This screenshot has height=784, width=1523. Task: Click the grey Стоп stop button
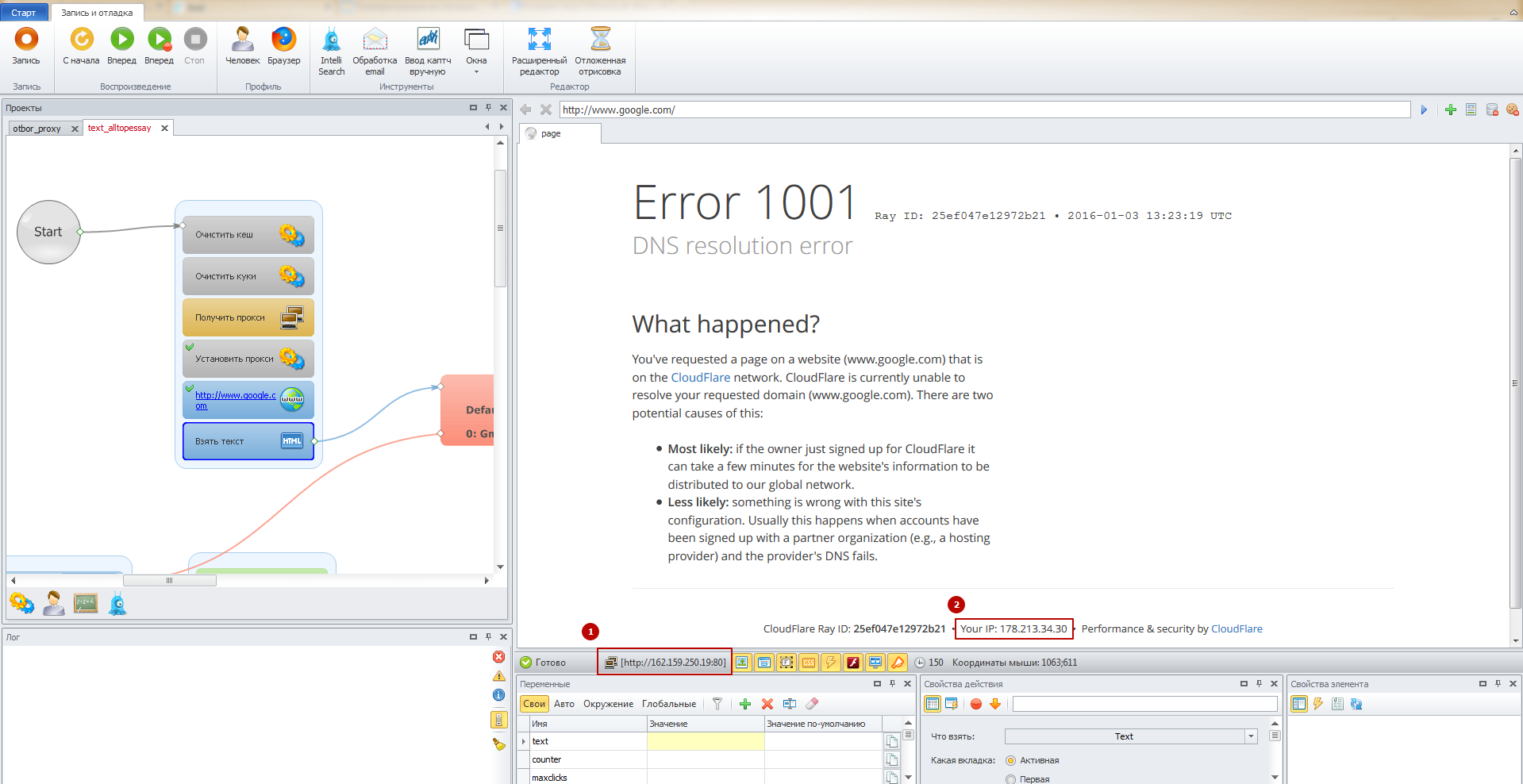click(194, 46)
